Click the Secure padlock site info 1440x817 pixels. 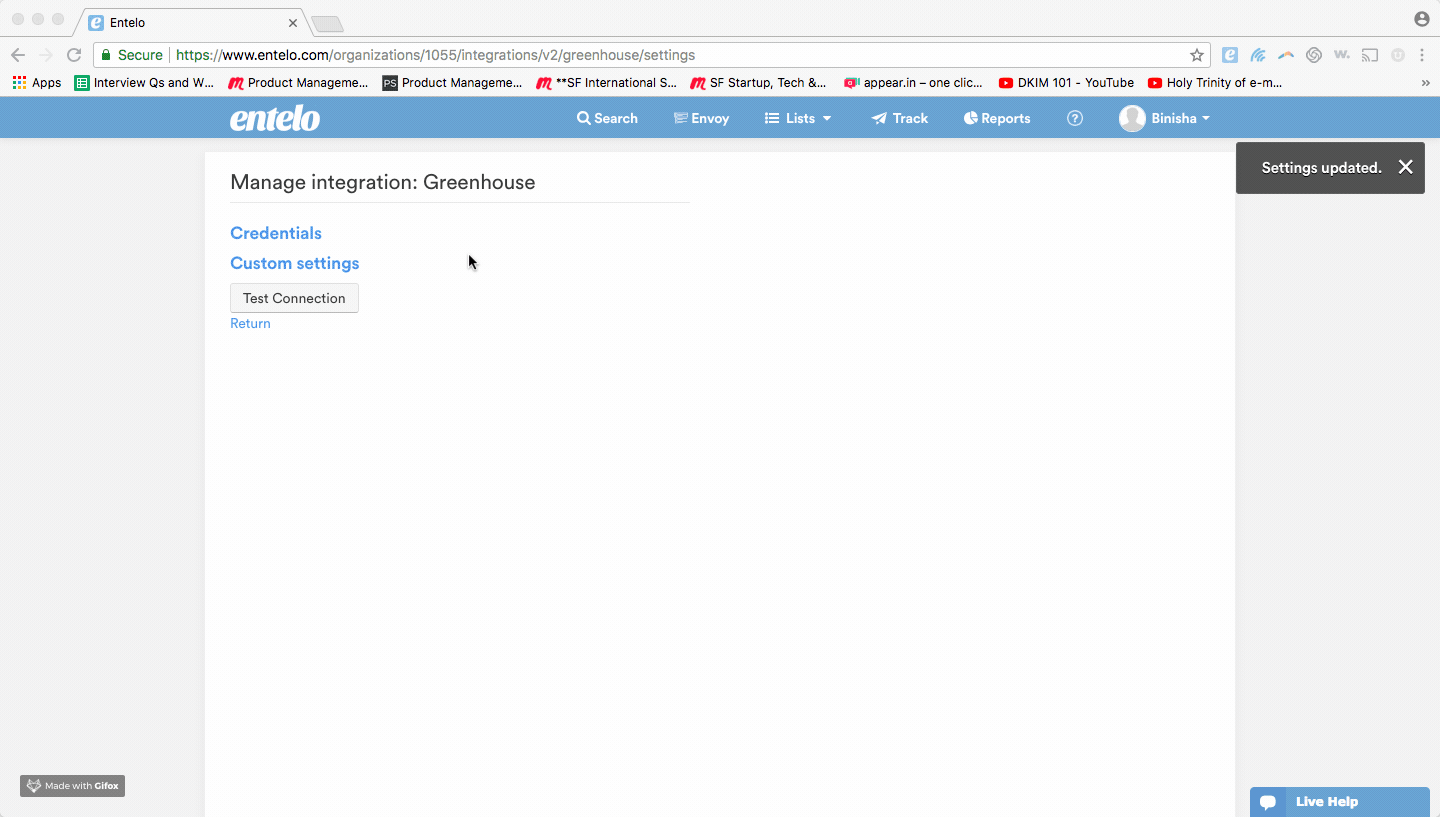(x=131, y=55)
